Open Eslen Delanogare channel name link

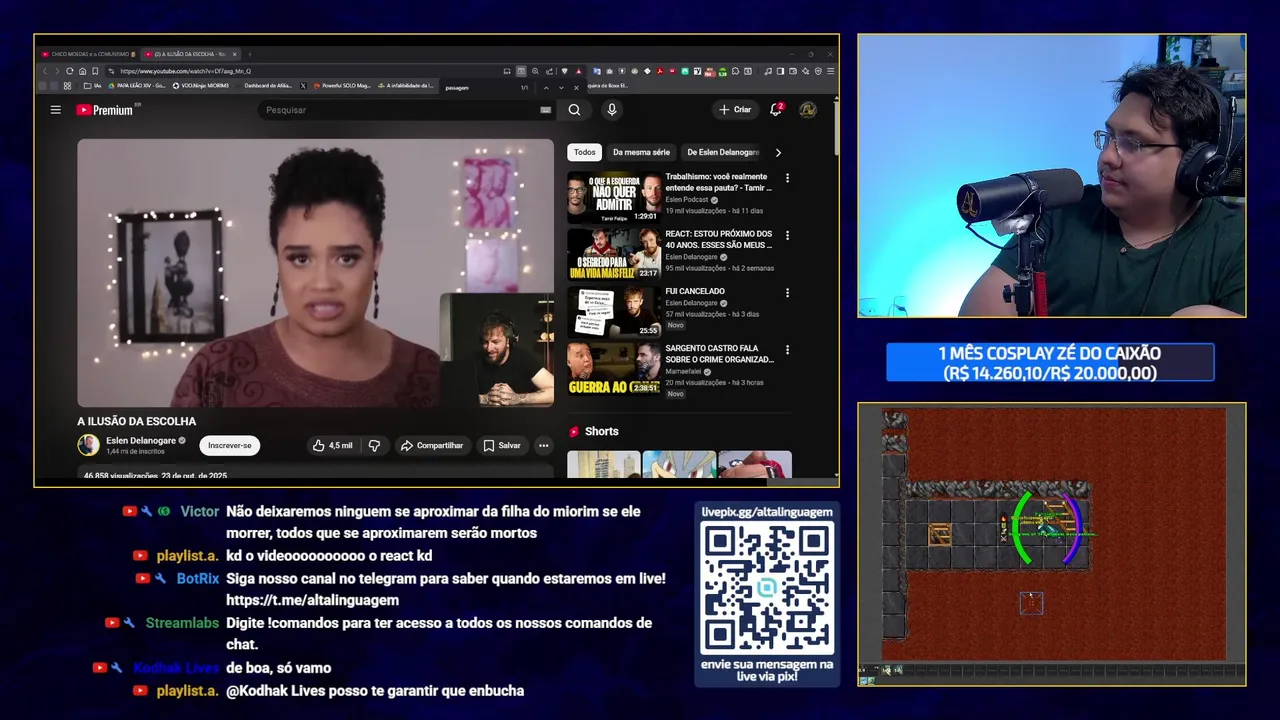tap(141, 440)
